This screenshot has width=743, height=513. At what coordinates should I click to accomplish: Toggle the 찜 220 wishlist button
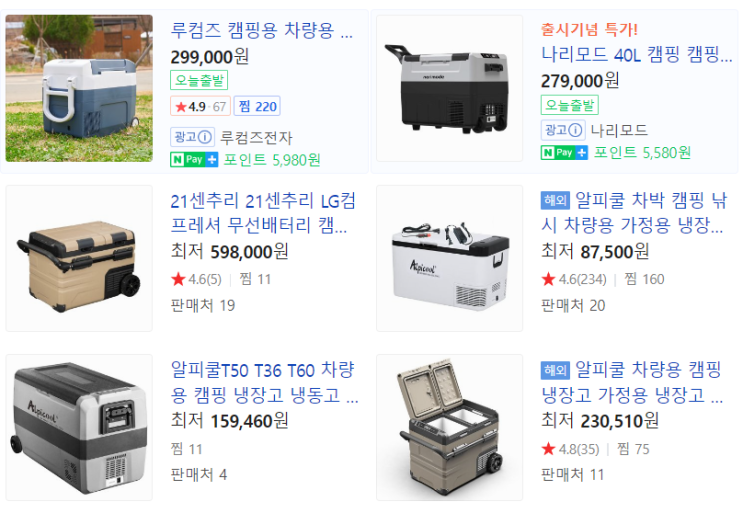(x=257, y=106)
